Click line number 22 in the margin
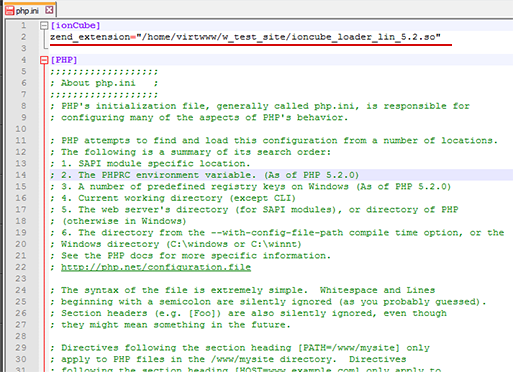 [21, 267]
